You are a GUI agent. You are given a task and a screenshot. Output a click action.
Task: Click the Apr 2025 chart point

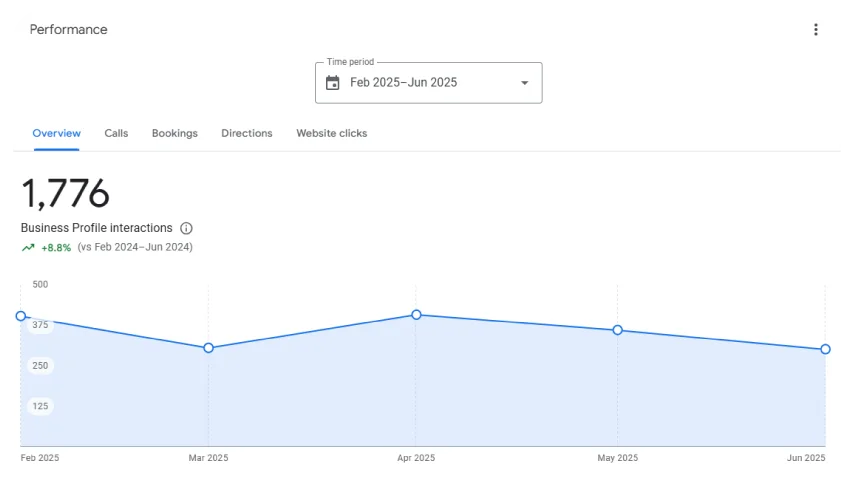[416, 314]
